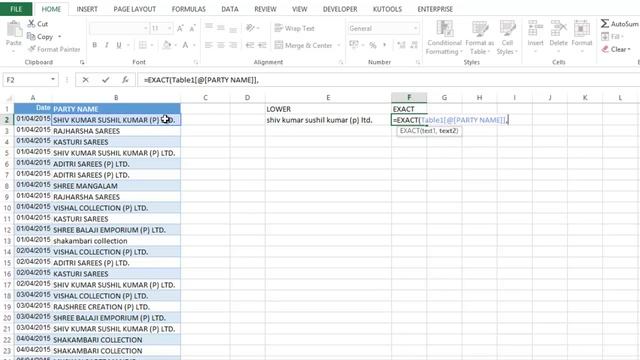
Task: Open the Clipboard dialog launcher
Action: (82, 62)
